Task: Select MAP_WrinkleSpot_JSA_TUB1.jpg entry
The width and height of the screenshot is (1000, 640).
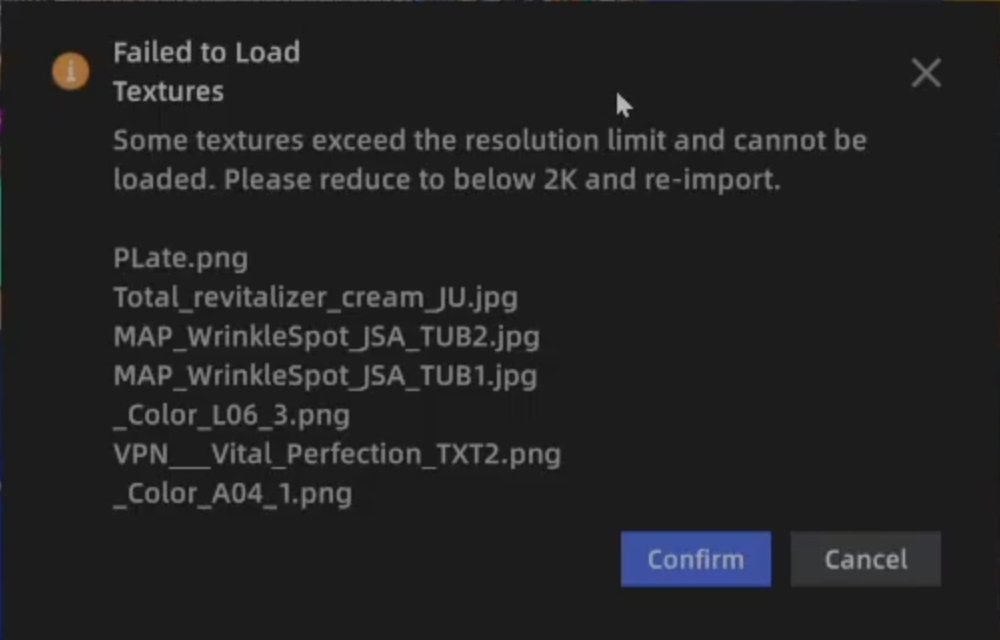Action: coord(325,376)
